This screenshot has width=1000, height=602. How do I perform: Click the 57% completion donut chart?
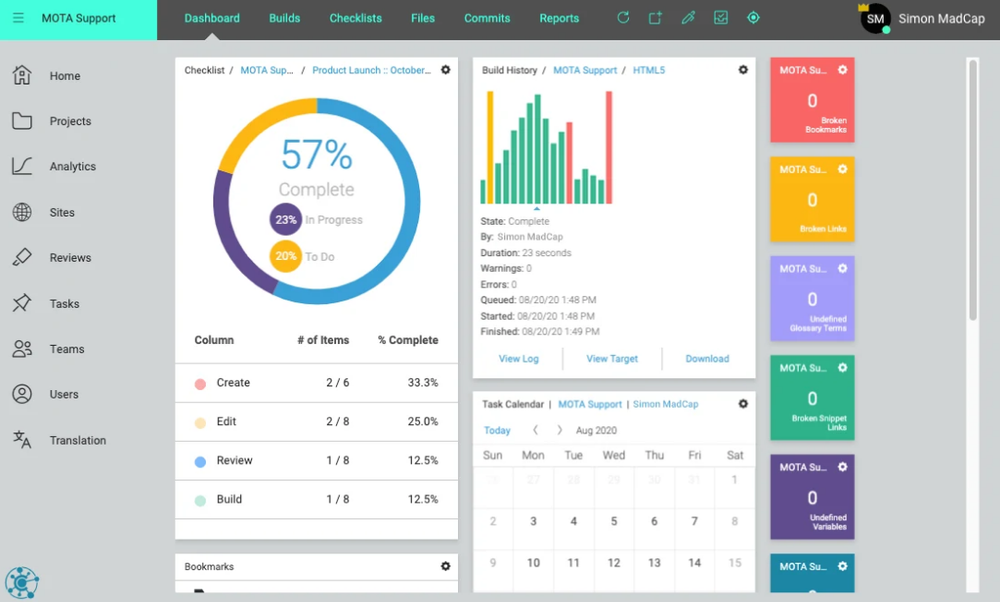click(x=316, y=196)
